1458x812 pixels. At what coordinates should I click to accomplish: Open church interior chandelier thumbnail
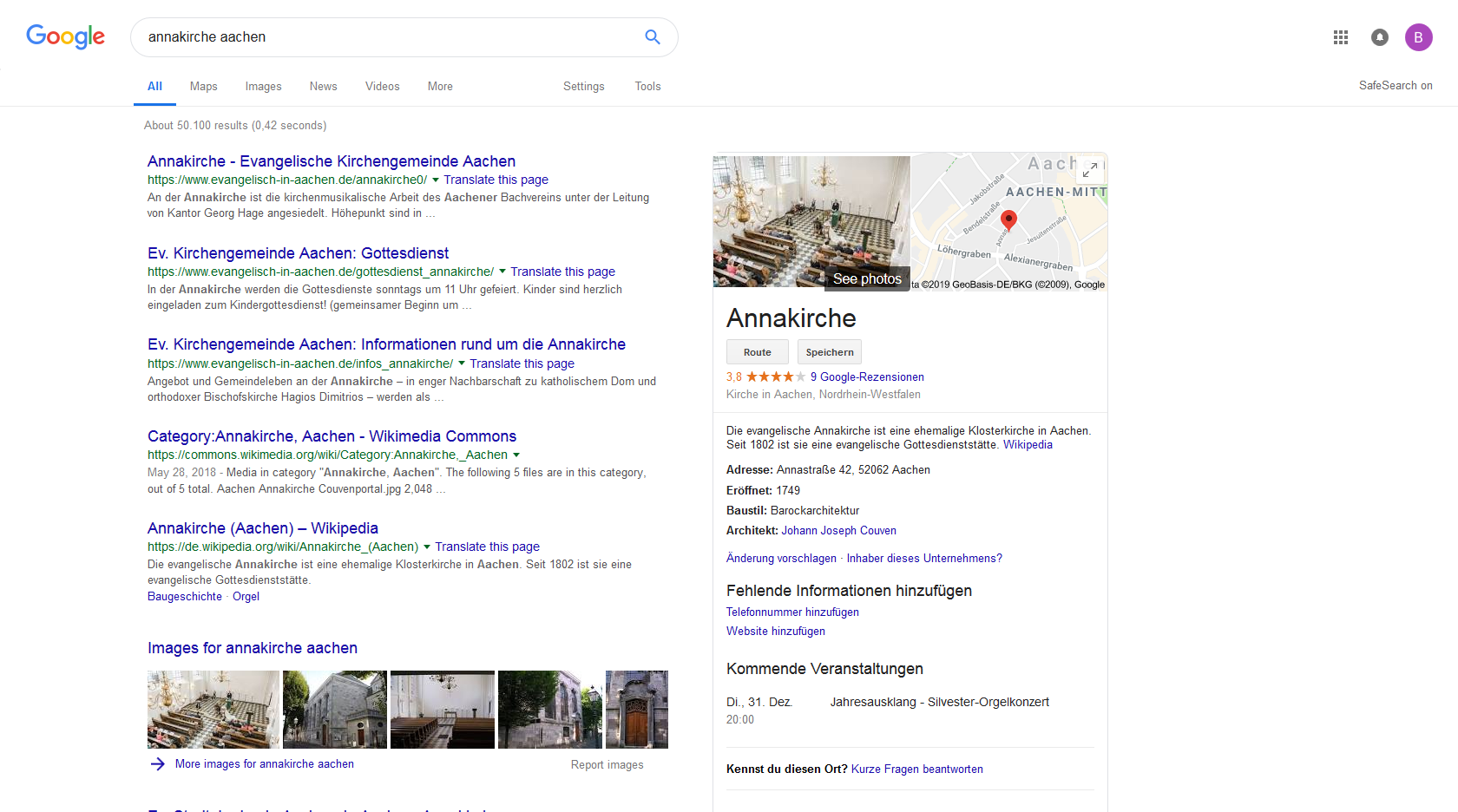[x=213, y=710]
